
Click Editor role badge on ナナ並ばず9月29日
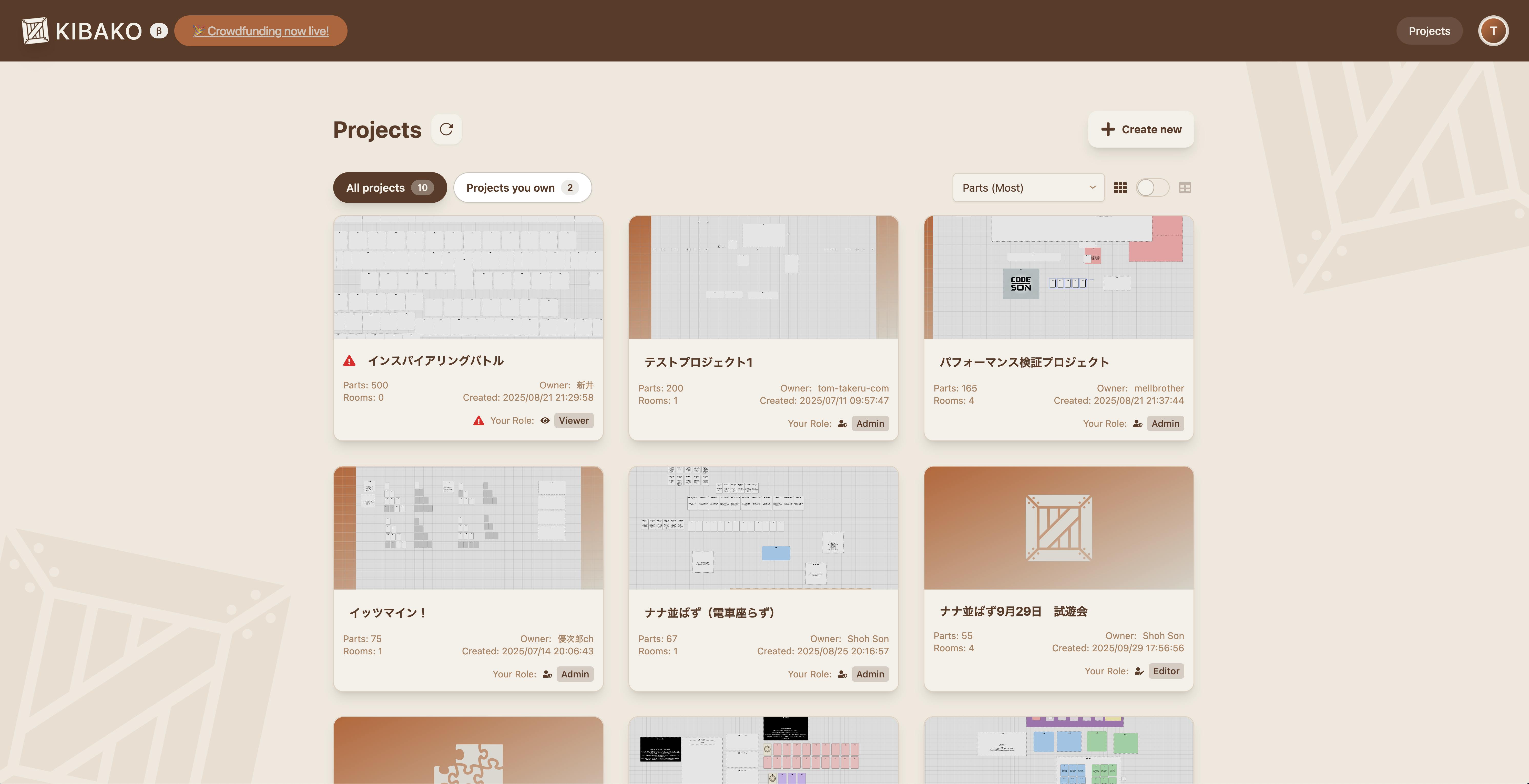click(1166, 671)
